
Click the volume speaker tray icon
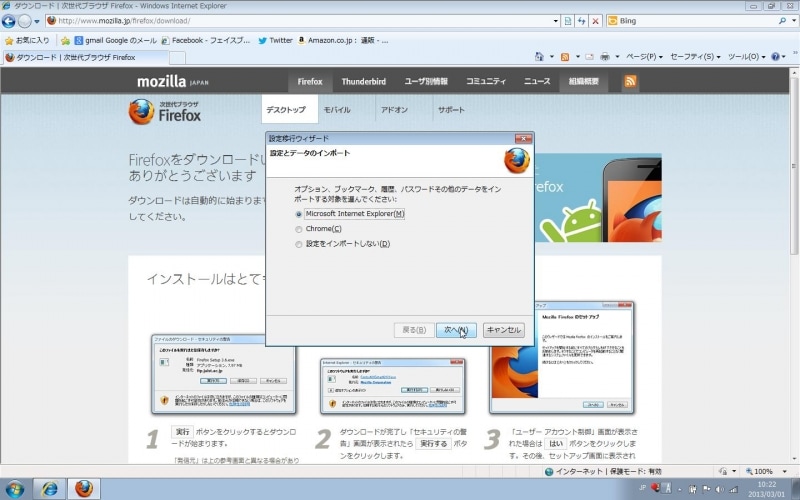click(719, 489)
